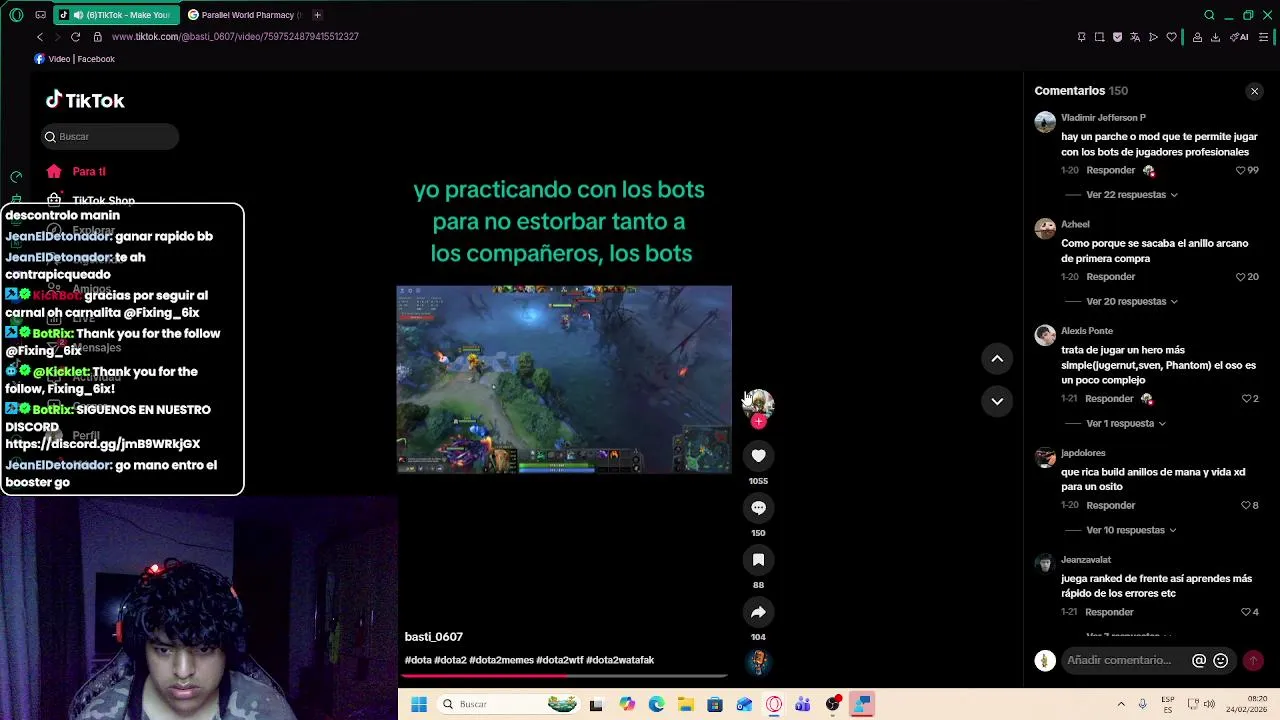
Task: Expand Ver 10 respuestas
Action: [1131, 530]
